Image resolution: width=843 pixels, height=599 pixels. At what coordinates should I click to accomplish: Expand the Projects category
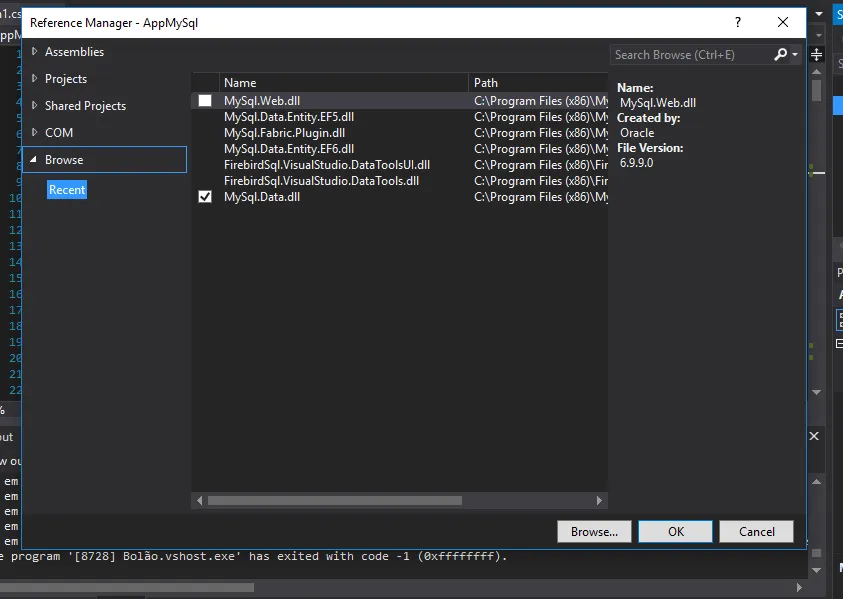[35, 79]
